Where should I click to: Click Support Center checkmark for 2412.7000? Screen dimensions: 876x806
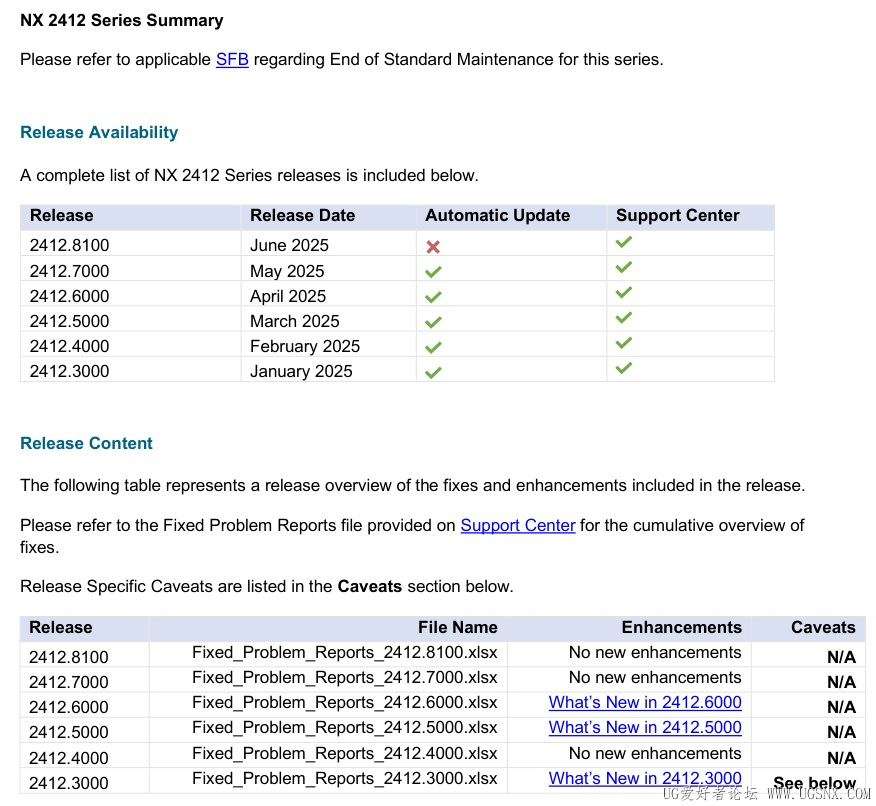(623, 267)
